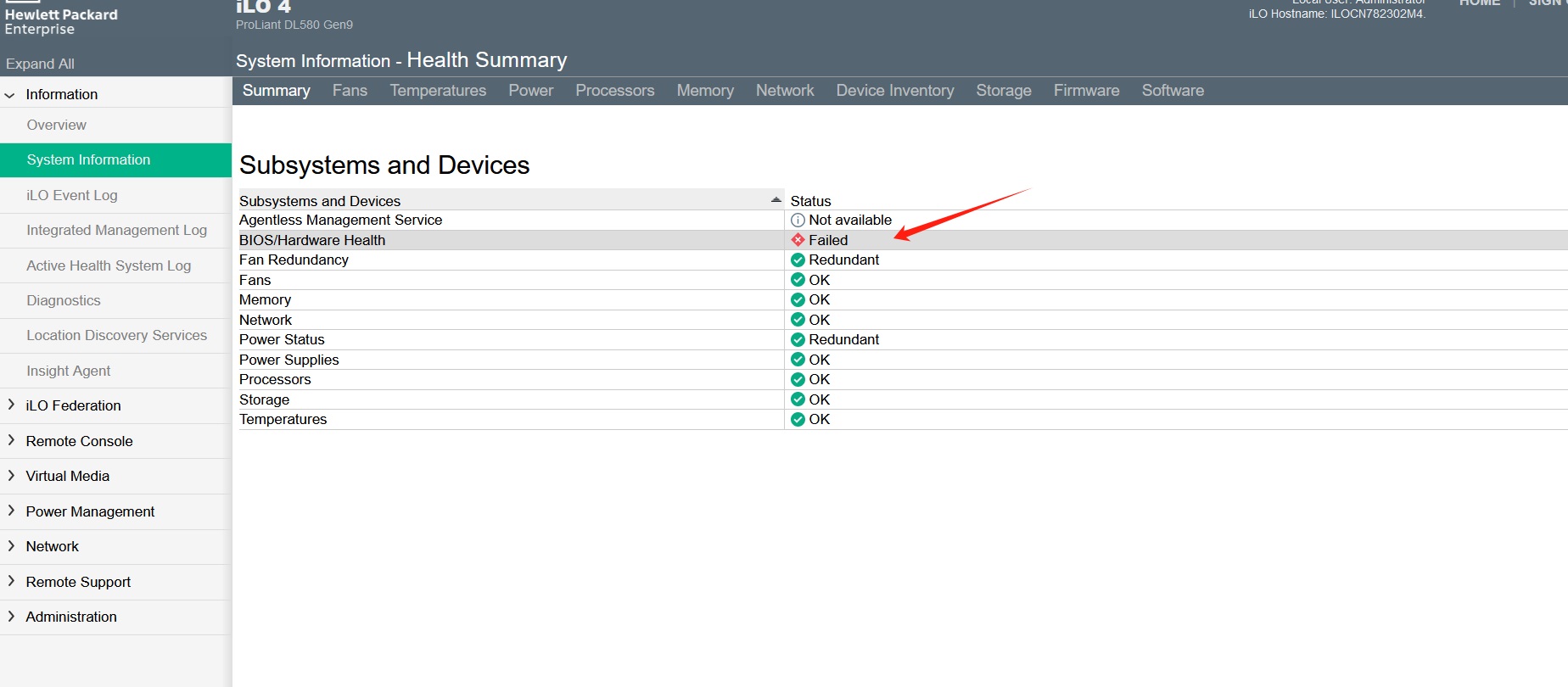Open Integrated Management Log
The image size is (1568, 687).
116,230
